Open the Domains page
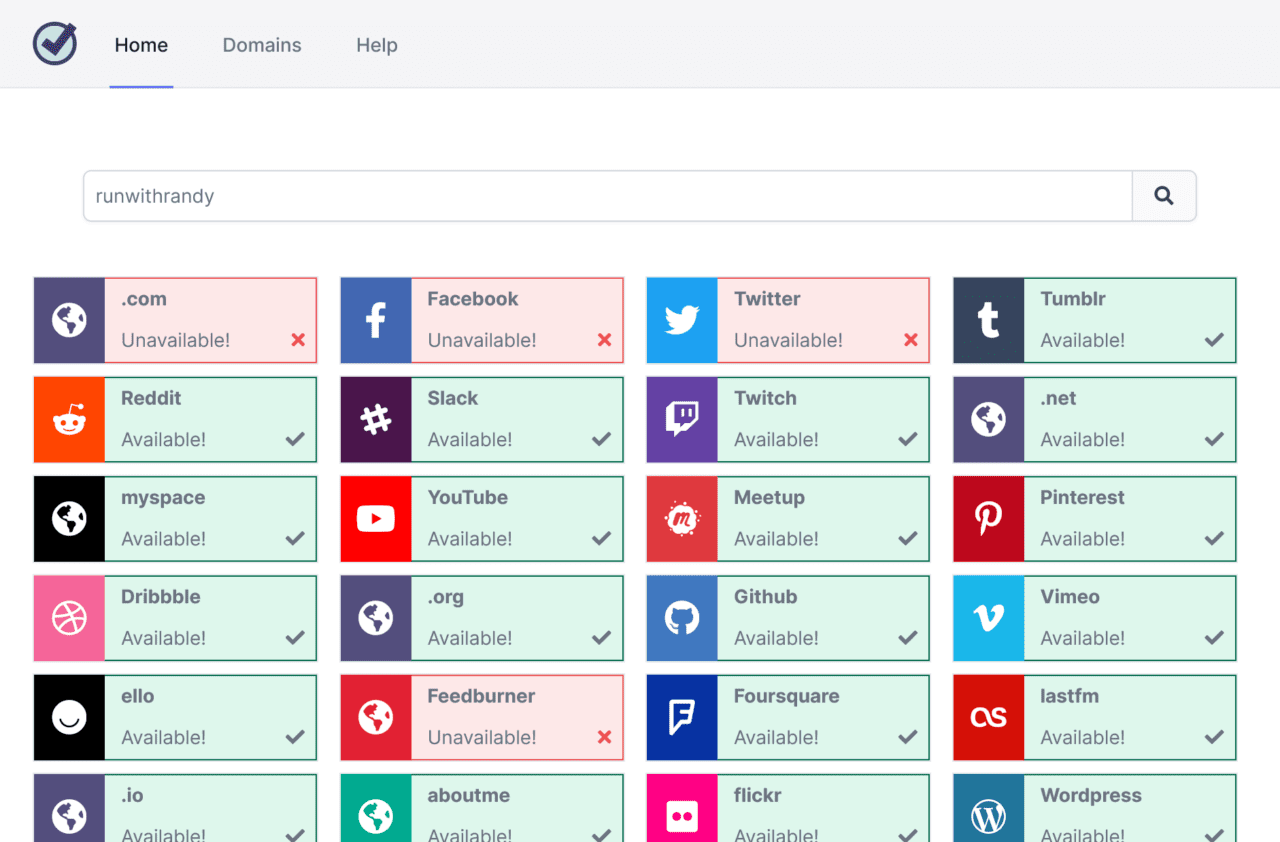Screen dimensions: 1280x842 [261, 45]
